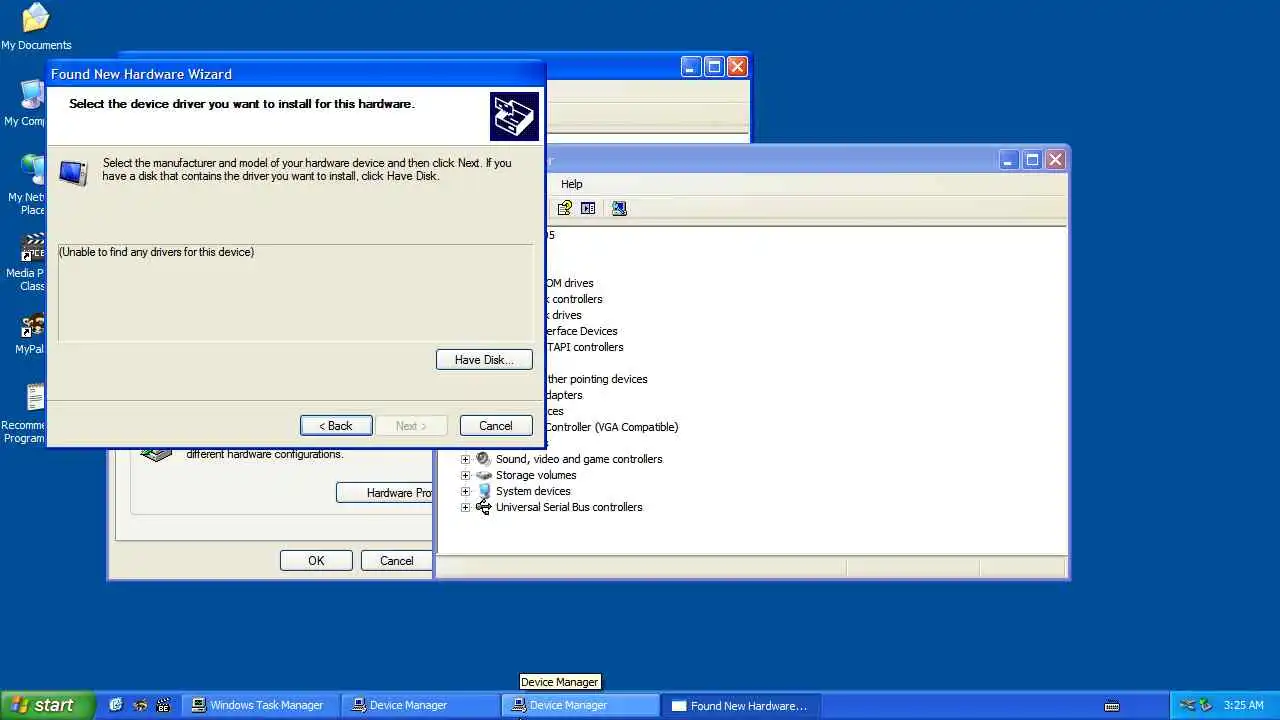Click the Have Disk button in the wizard
The width and height of the screenshot is (1280, 720).
click(484, 359)
